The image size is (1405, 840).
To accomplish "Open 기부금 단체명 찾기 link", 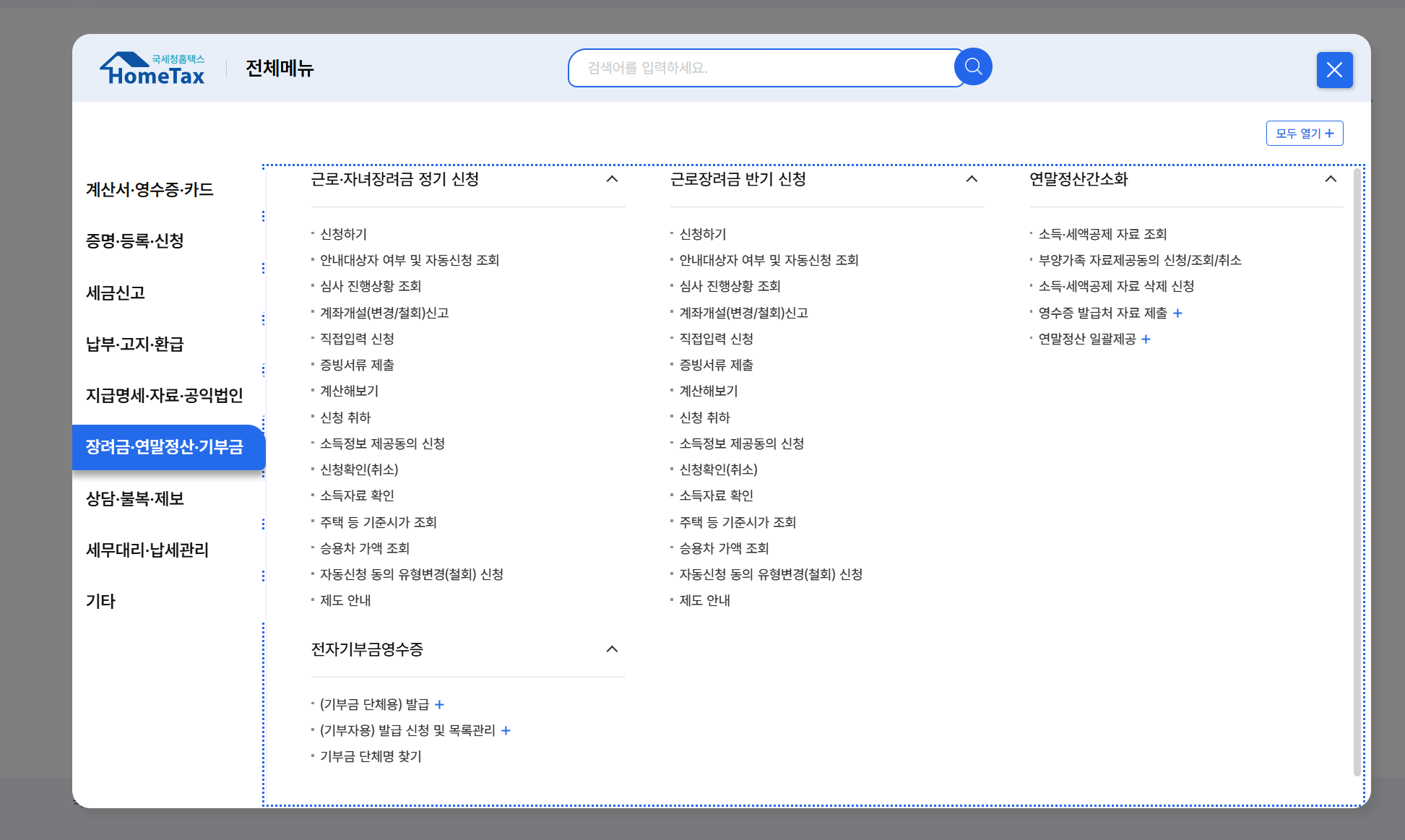I will coord(371,756).
